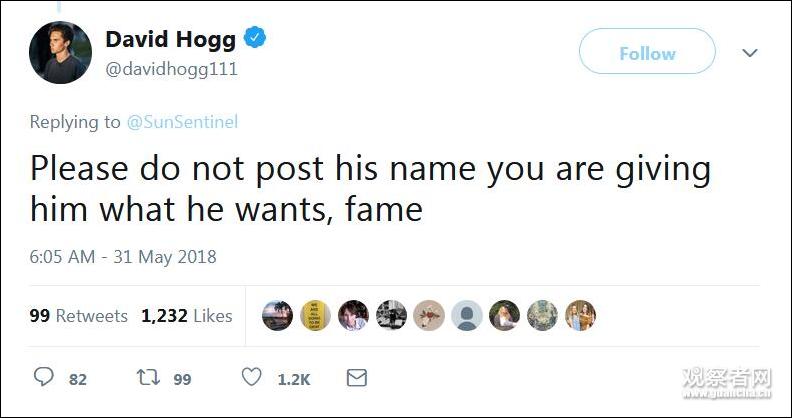Retweet this tweet using the retweet icon
The width and height of the screenshot is (792, 418).
[x=147, y=378]
